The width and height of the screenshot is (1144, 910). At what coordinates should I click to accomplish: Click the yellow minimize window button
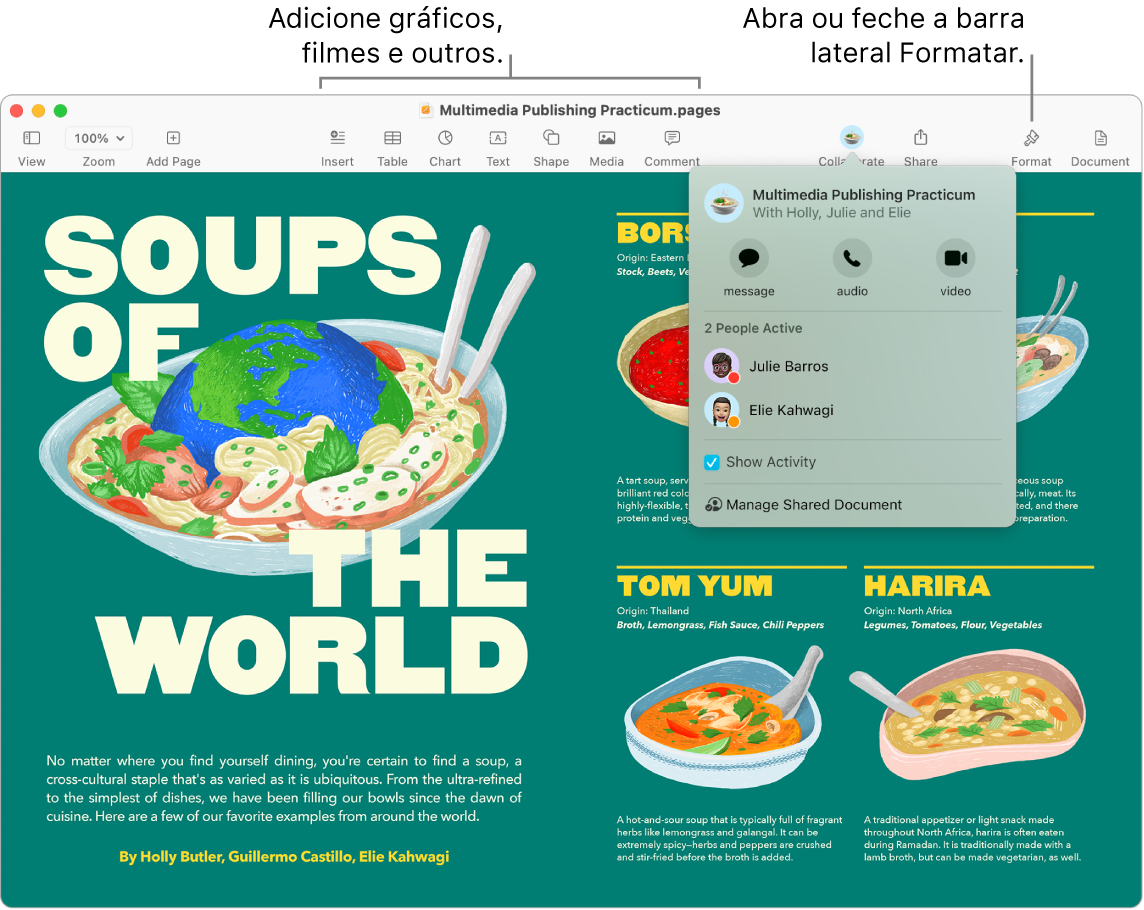[39, 110]
